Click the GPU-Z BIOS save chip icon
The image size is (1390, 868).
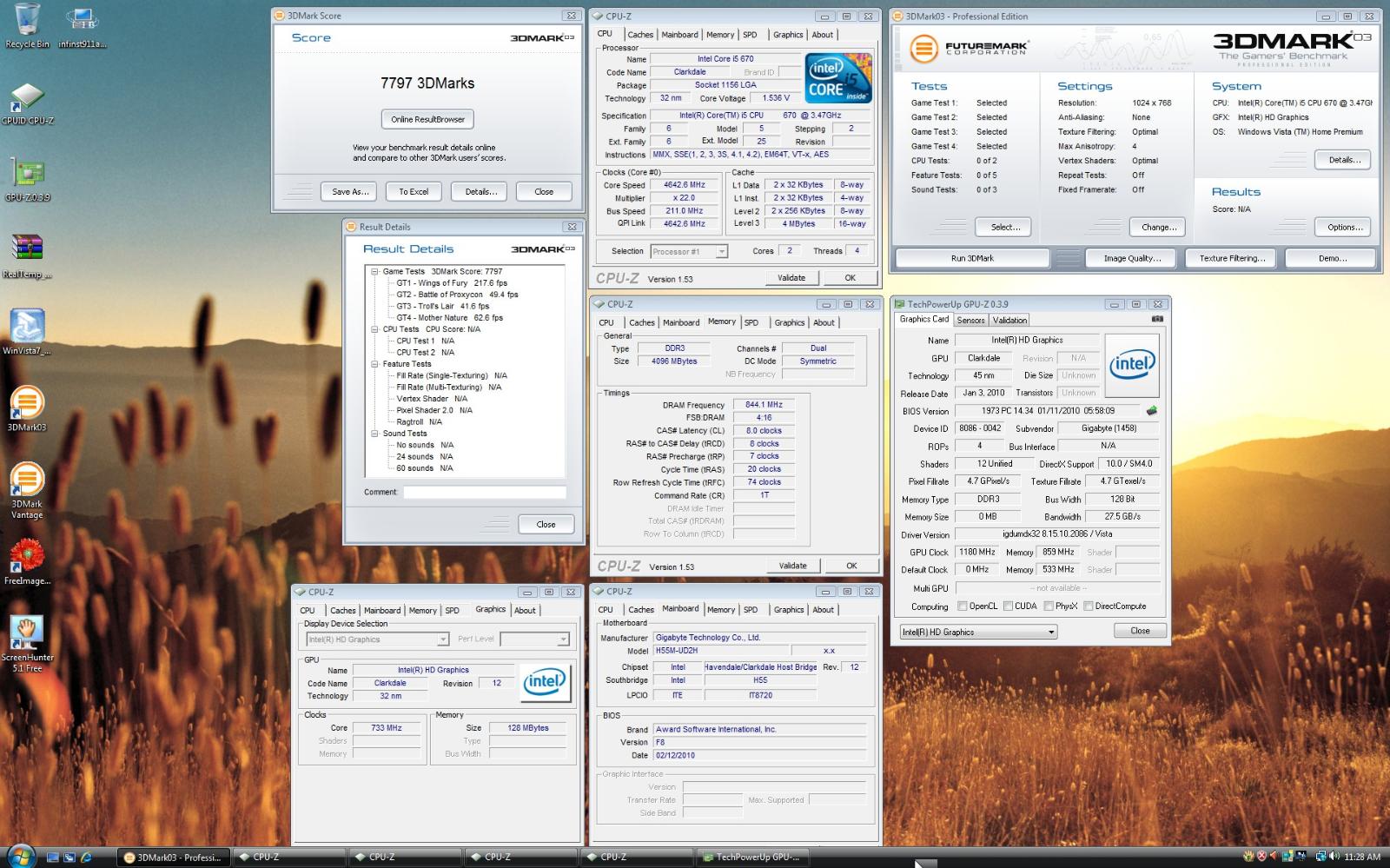[x=1152, y=411]
